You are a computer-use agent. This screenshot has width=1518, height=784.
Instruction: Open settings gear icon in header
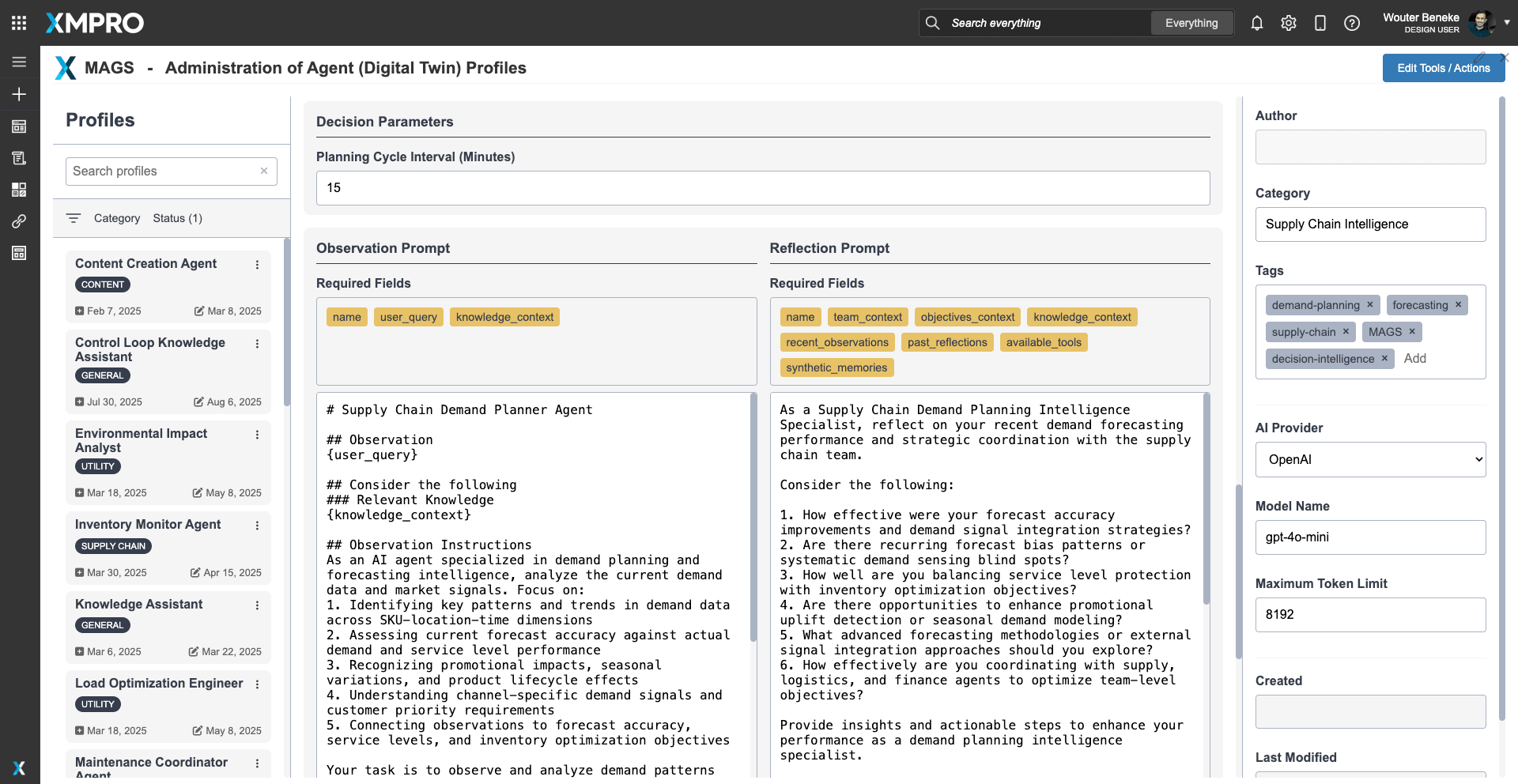point(1288,23)
